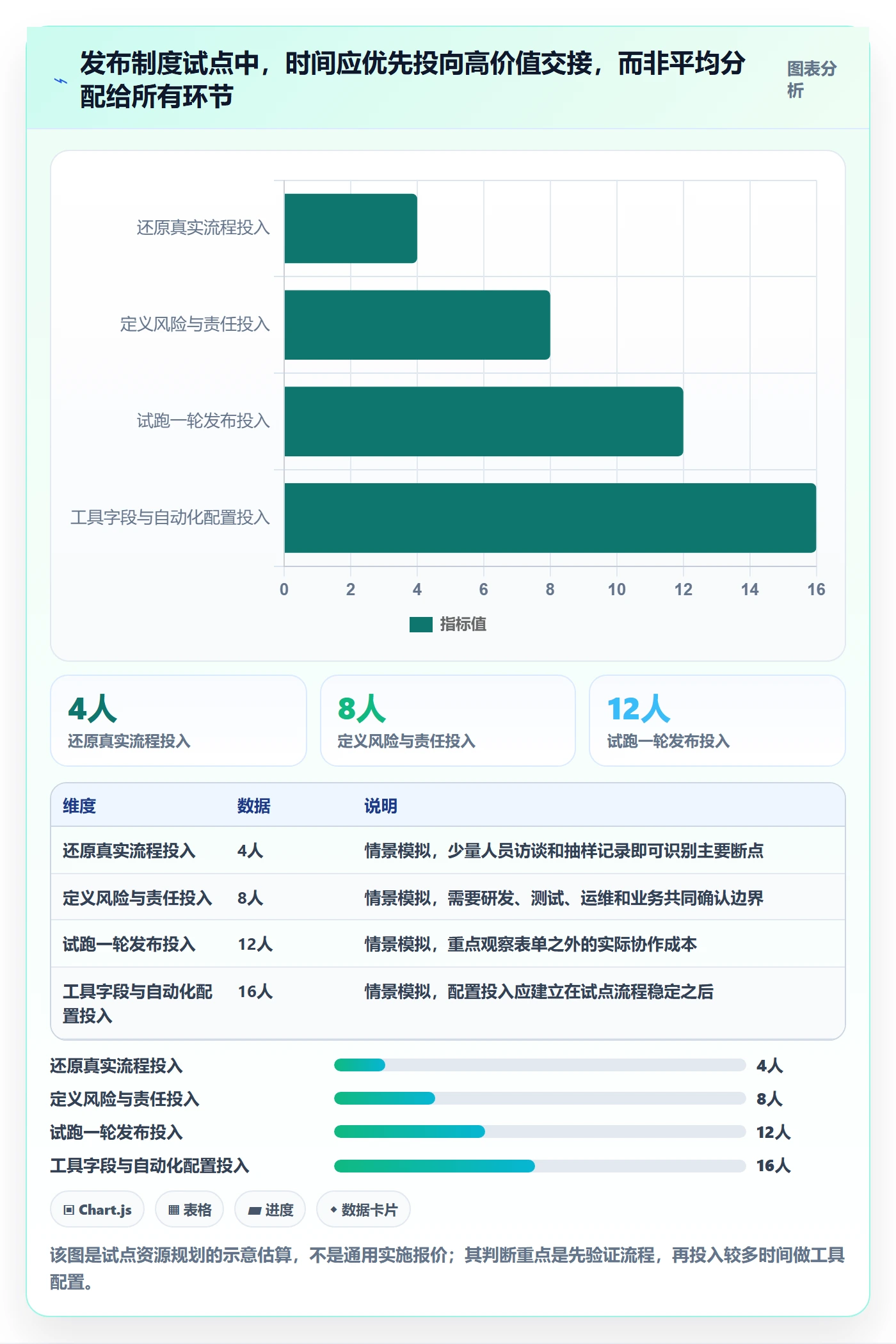Click the 12人 data card
896x1344 pixels.
(x=717, y=721)
